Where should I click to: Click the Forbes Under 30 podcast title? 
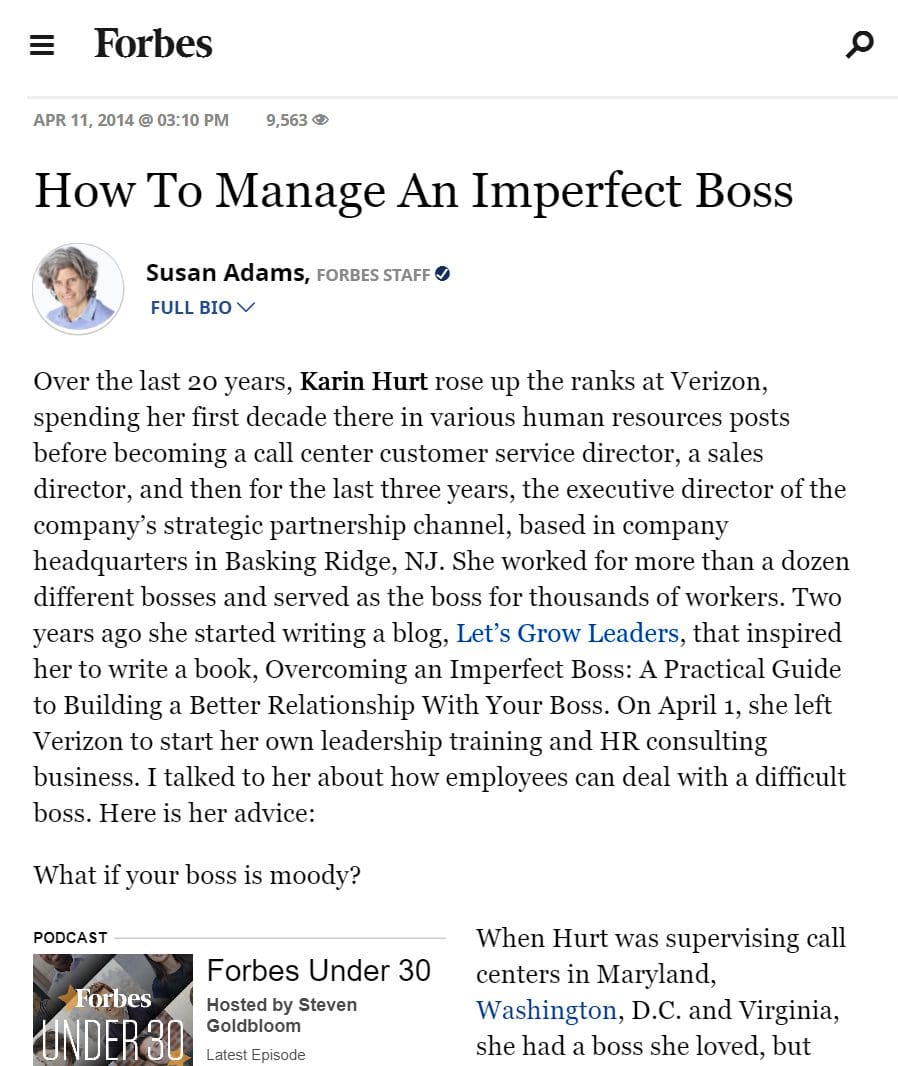(x=319, y=971)
